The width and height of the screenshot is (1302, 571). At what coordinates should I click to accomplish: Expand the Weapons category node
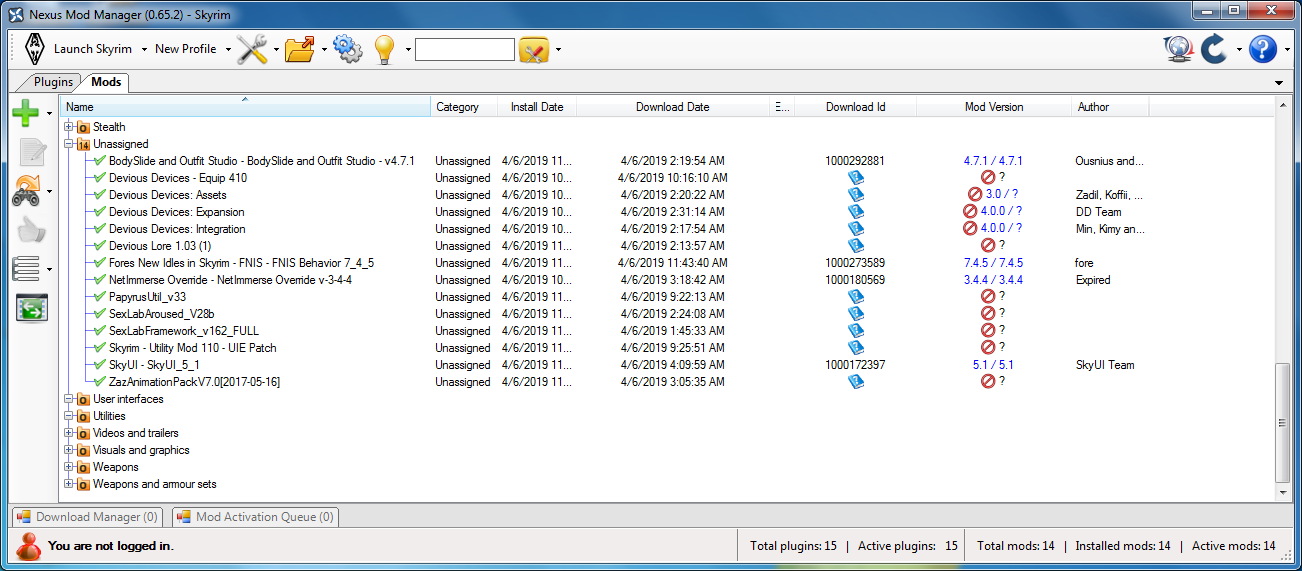(x=69, y=467)
